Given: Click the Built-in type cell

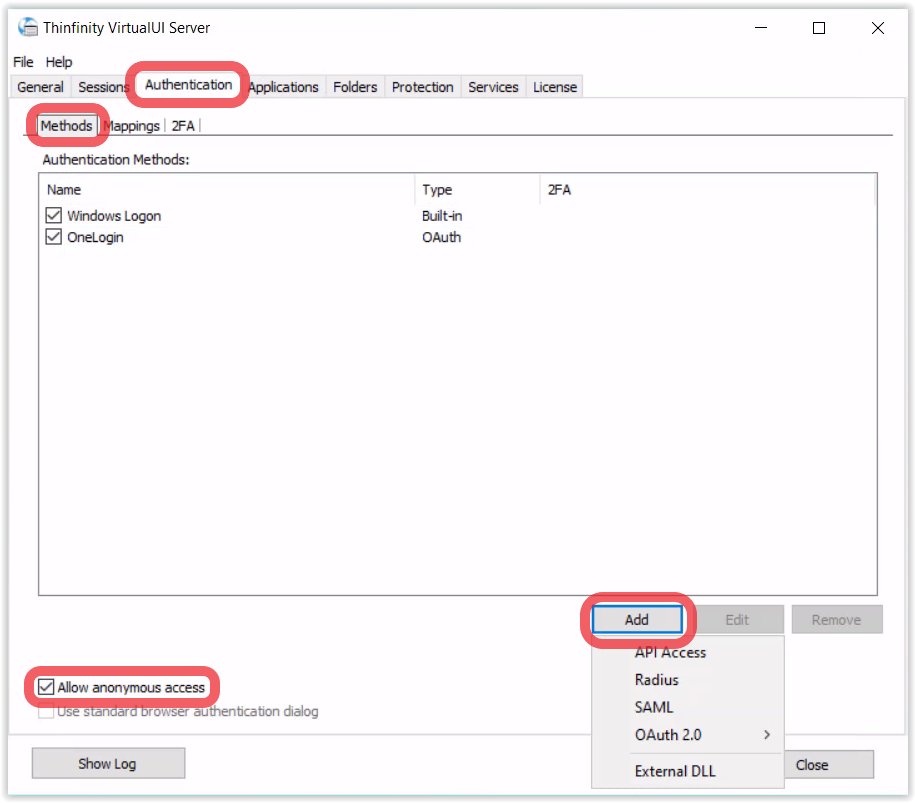Looking at the screenshot, I should (x=442, y=216).
